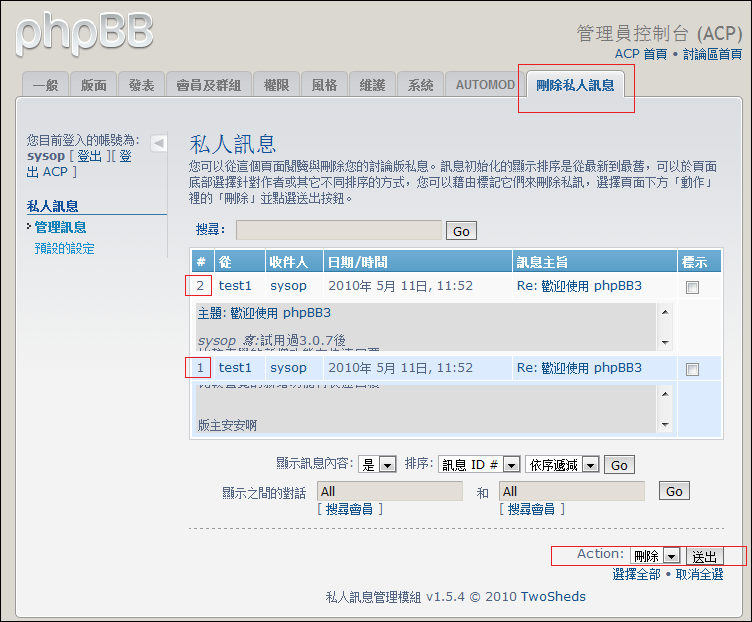
Task: Switch to the AUTOMOD tab
Action: [485, 85]
